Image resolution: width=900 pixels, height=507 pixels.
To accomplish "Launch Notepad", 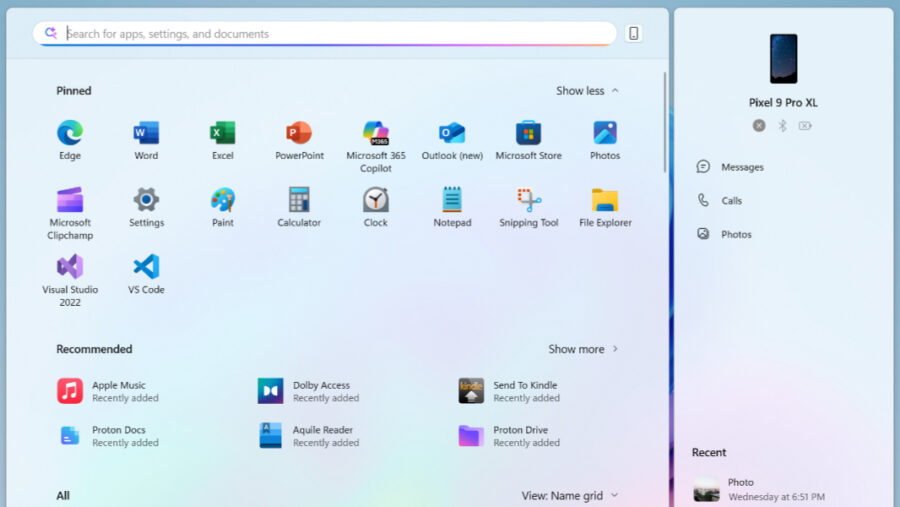I will 452,207.
